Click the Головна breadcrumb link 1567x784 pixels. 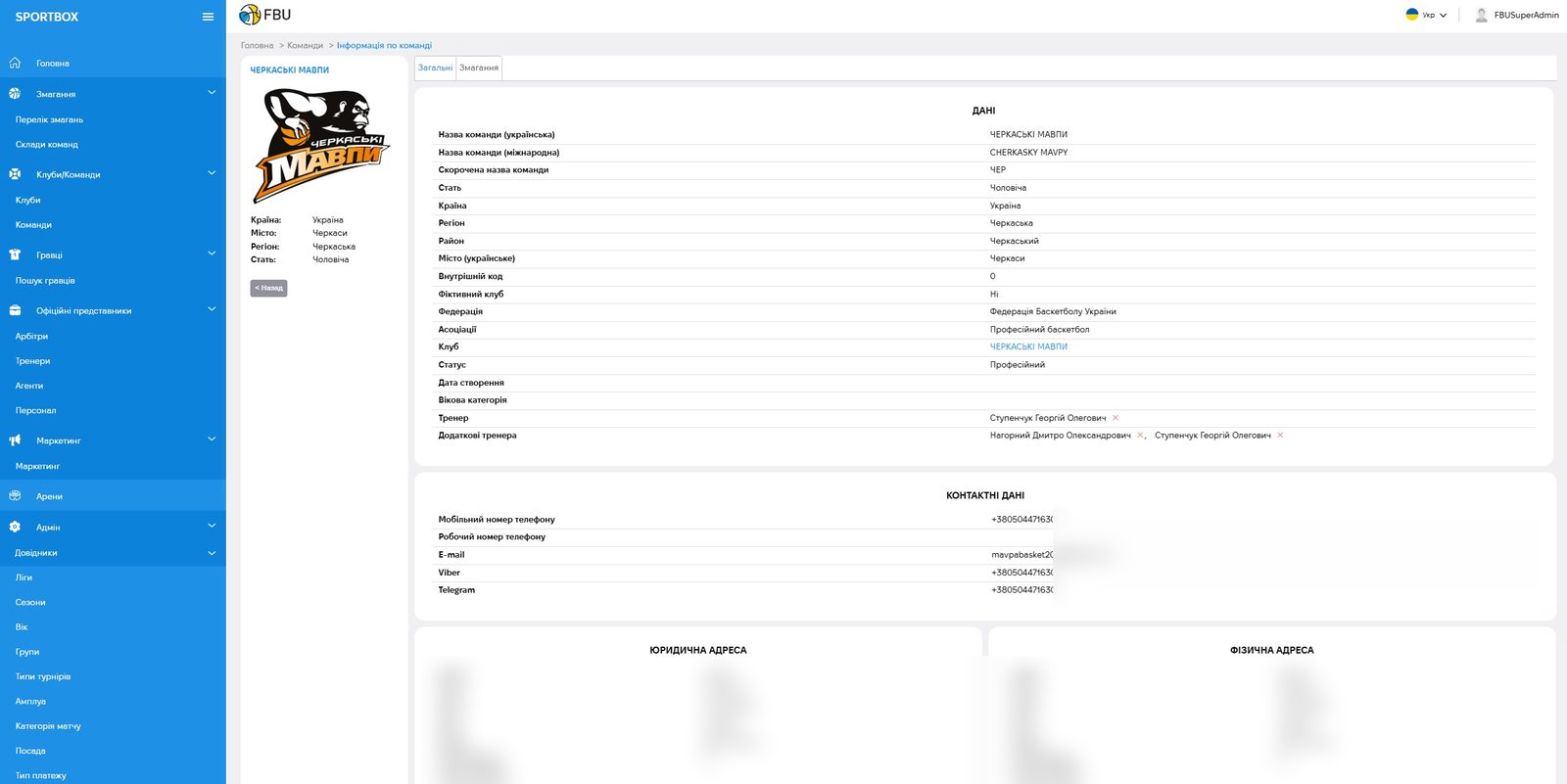coord(258,45)
